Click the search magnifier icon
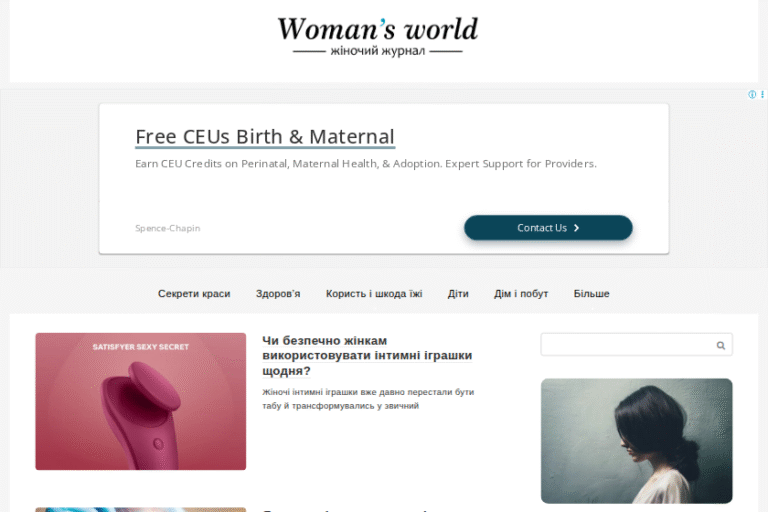Image resolution: width=768 pixels, height=512 pixels. pos(720,345)
